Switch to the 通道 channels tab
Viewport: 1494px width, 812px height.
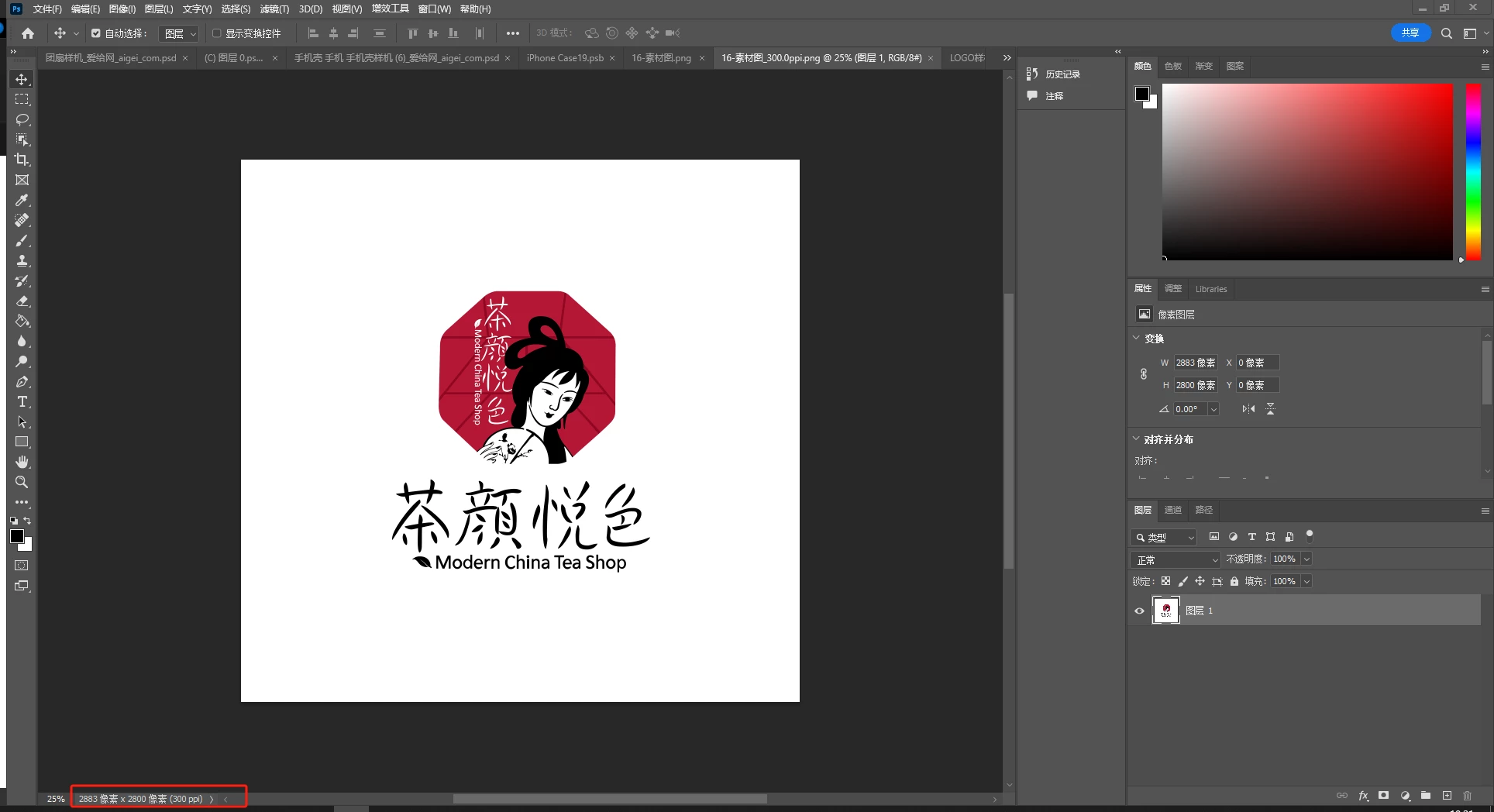[x=1173, y=510]
